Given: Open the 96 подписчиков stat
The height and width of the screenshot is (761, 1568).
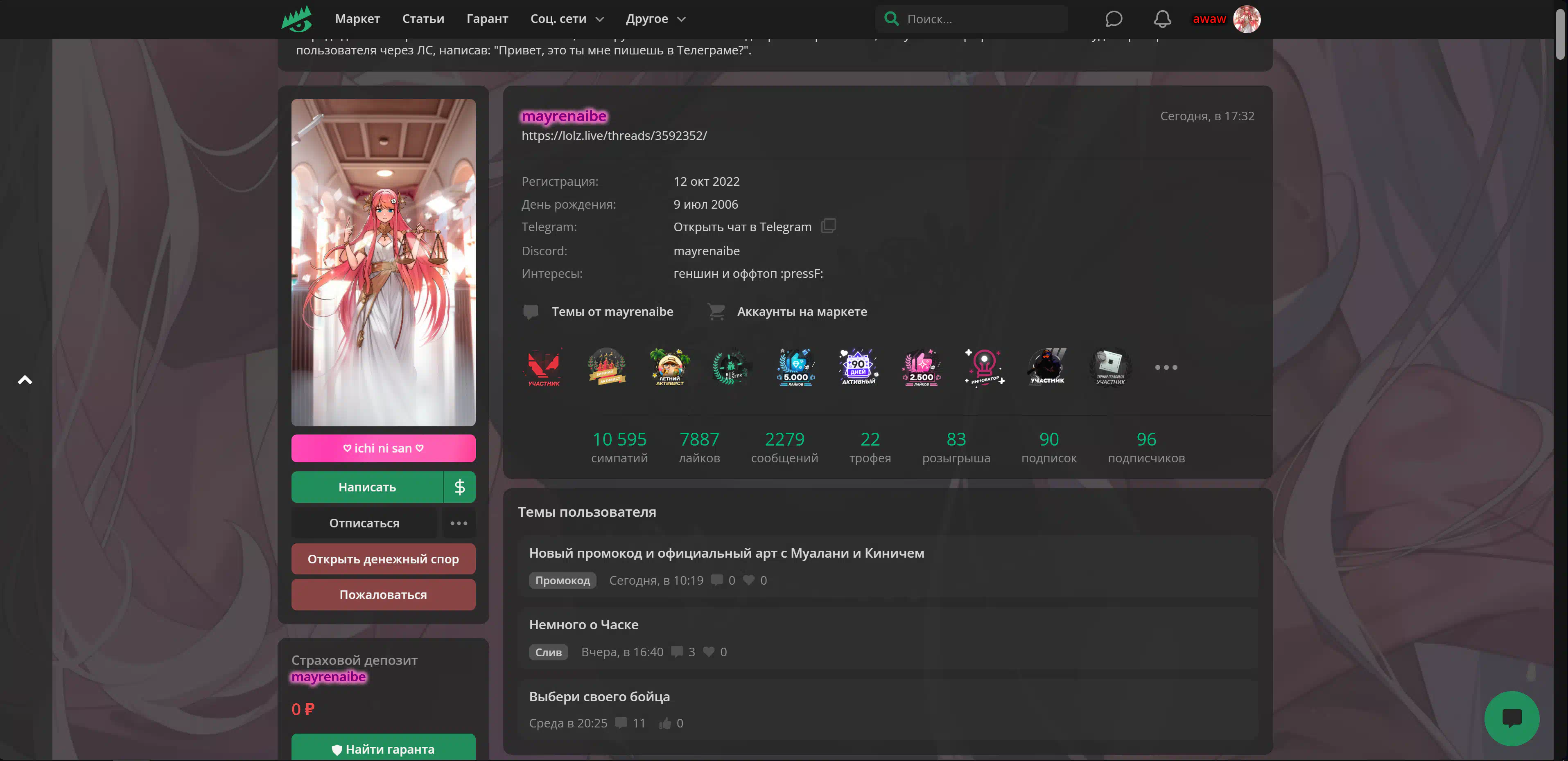Looking at the screenshot, I should click(x=1146, y=447).
